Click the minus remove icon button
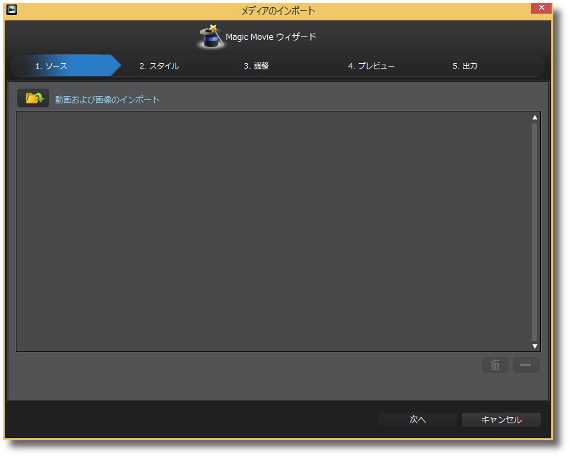The height and width of the screenshot is (457, 570). tap(526, 365)
